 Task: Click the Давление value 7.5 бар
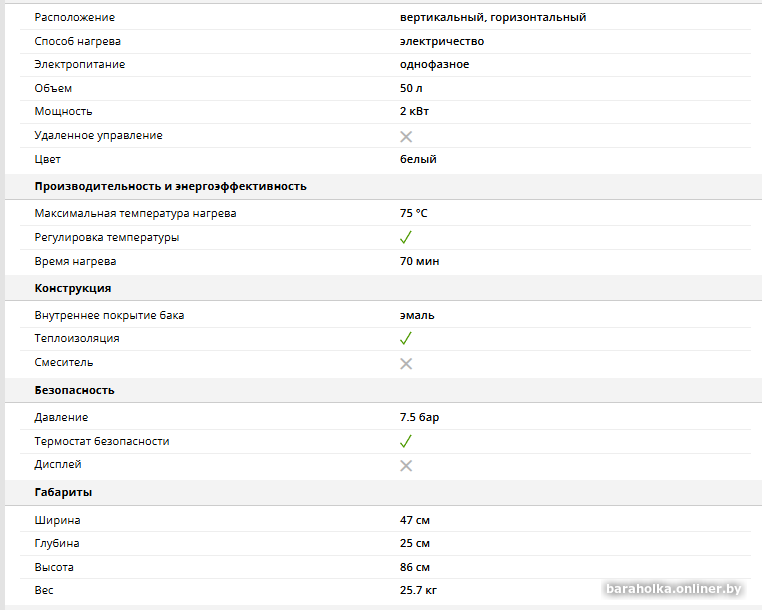click(419, 418)
